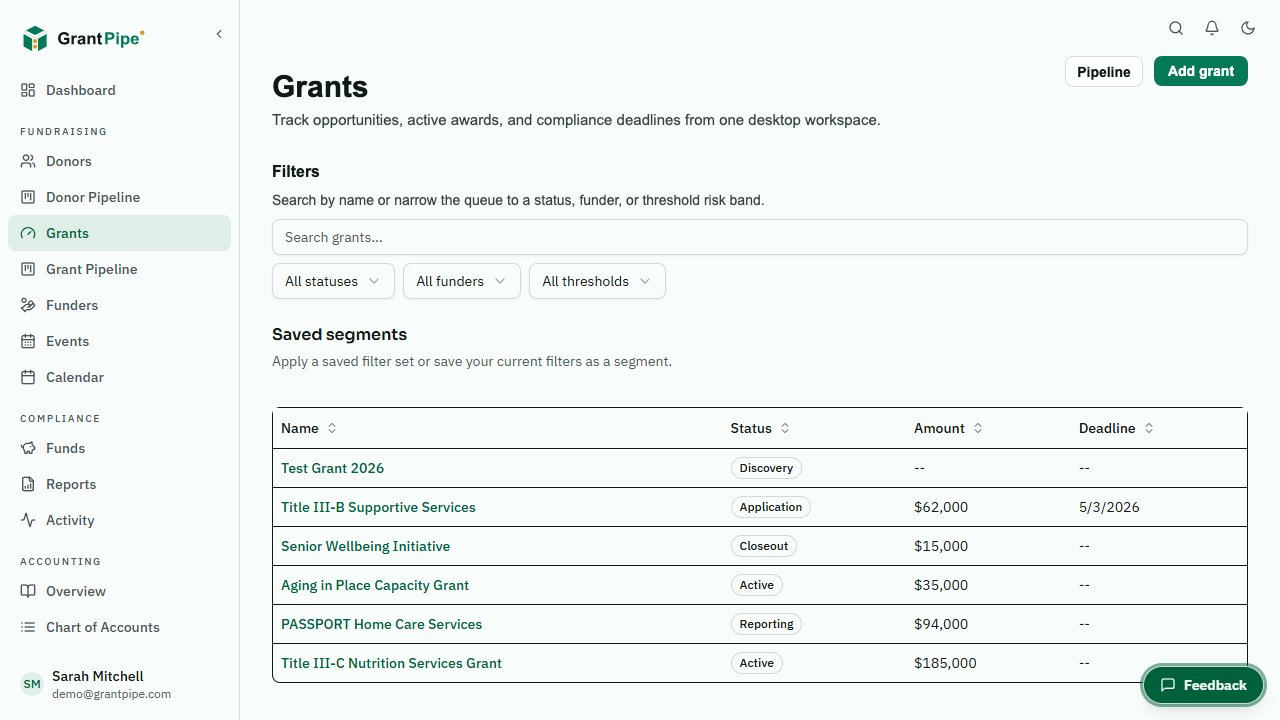Click the Pipeline button

pos(1104,71)
